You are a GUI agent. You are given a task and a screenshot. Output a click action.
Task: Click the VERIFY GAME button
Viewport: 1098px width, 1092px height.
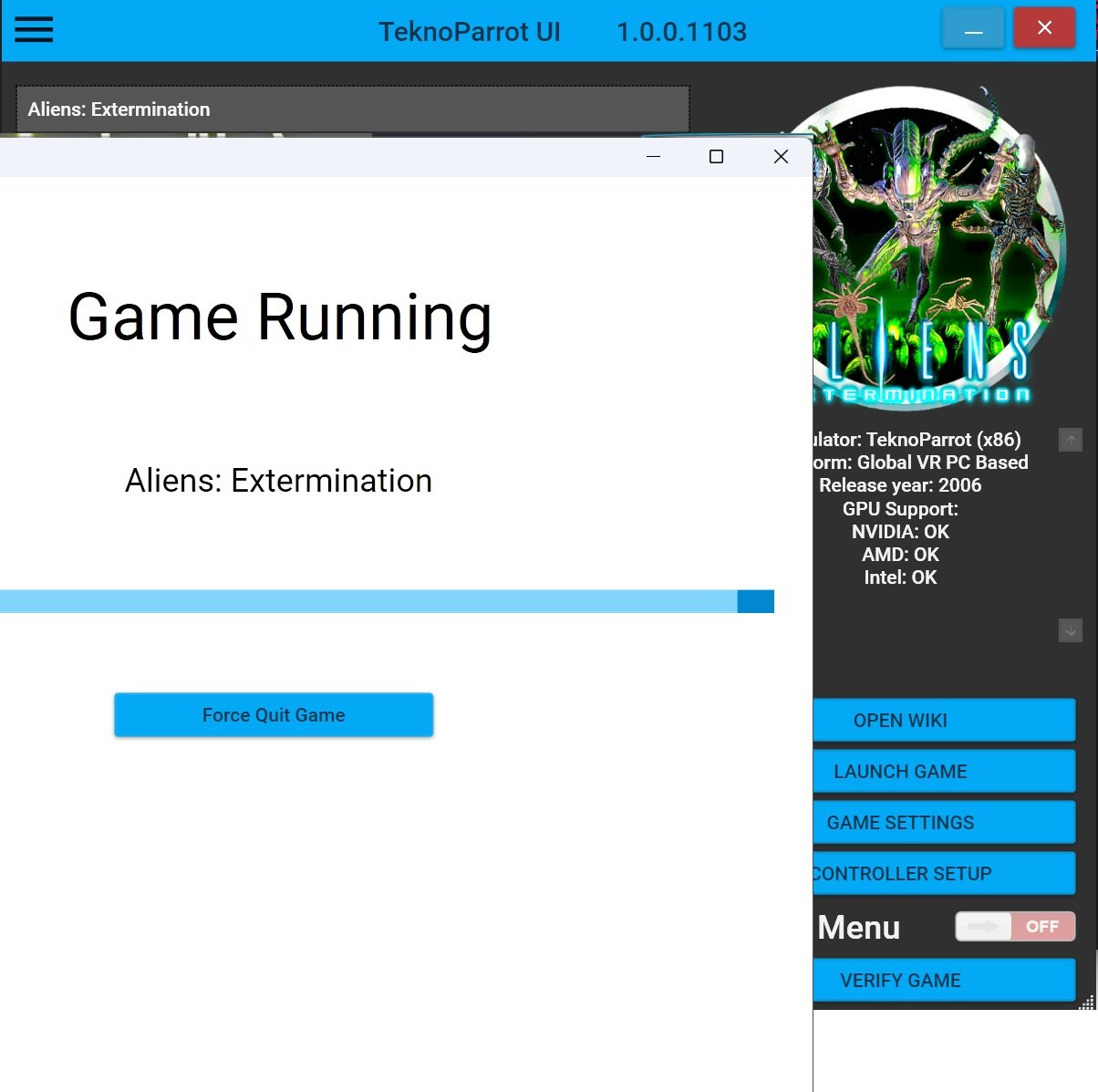click(944, 981)
